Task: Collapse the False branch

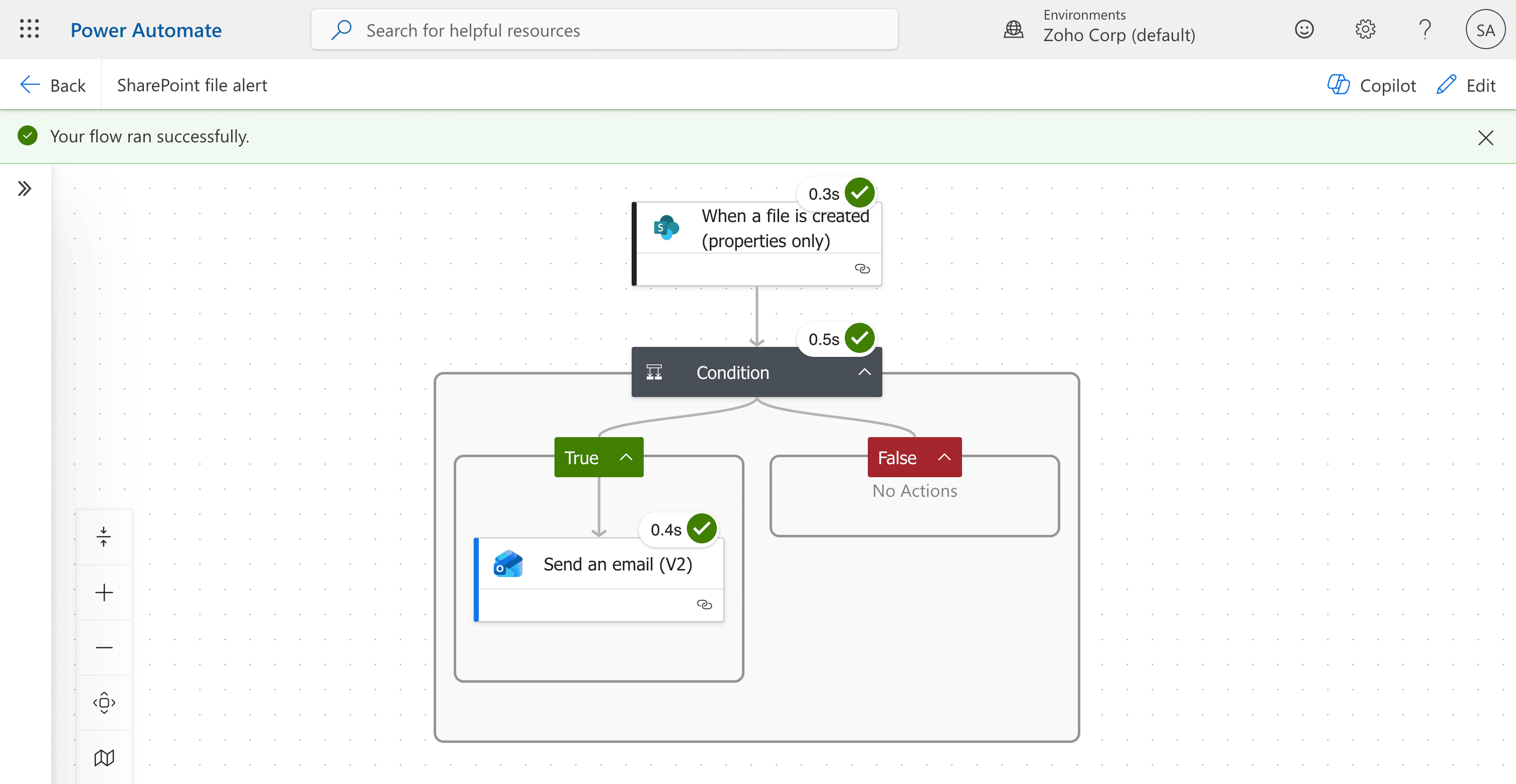Action: tap(943, 457)
